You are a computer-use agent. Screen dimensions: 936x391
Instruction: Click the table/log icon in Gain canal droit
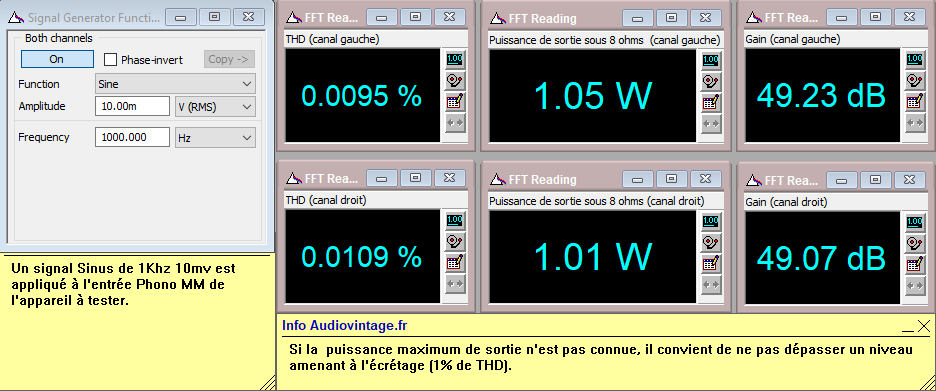[x=915, y=263]
